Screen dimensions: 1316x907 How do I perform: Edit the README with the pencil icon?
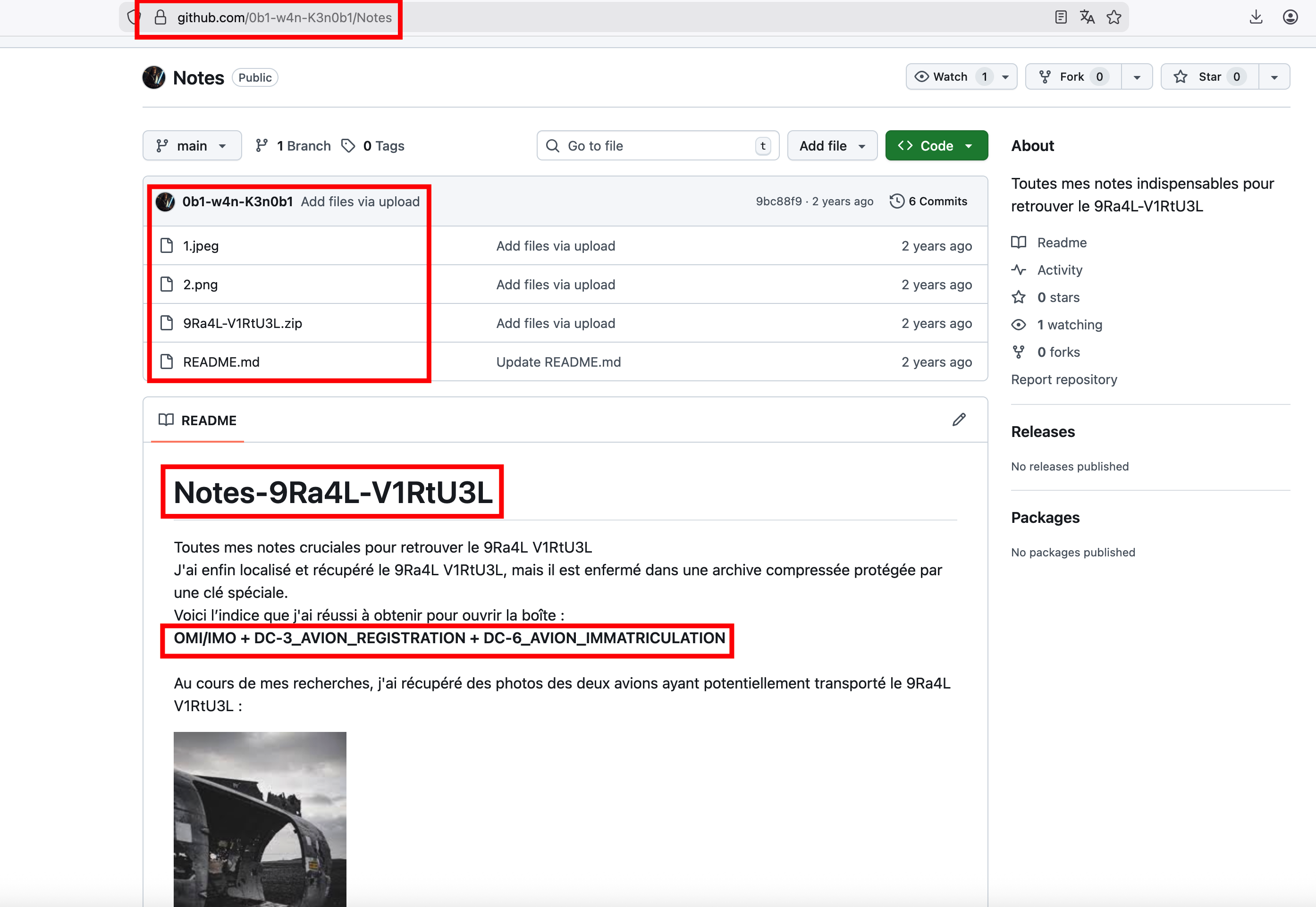point(959,420)
